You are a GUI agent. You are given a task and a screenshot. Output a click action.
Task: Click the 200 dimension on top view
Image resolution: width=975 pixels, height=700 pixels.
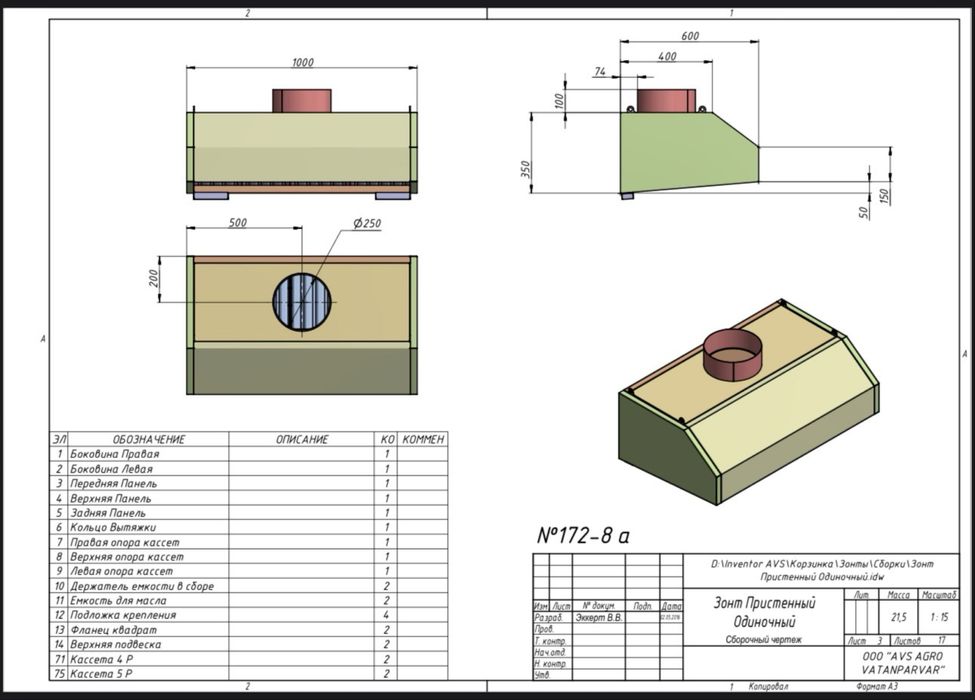(154, 278)
